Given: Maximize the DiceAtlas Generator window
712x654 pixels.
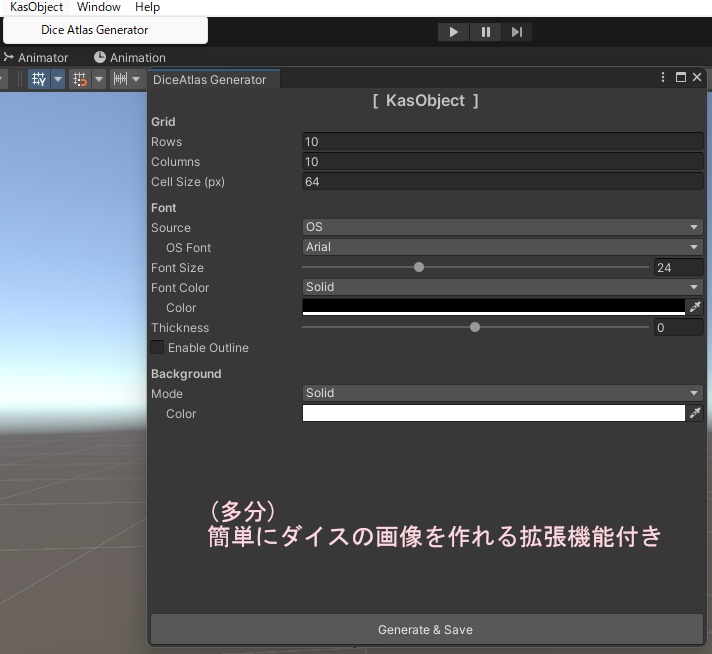Looking at the screenshot, I should pyautogui.click(x=681, y=77).
